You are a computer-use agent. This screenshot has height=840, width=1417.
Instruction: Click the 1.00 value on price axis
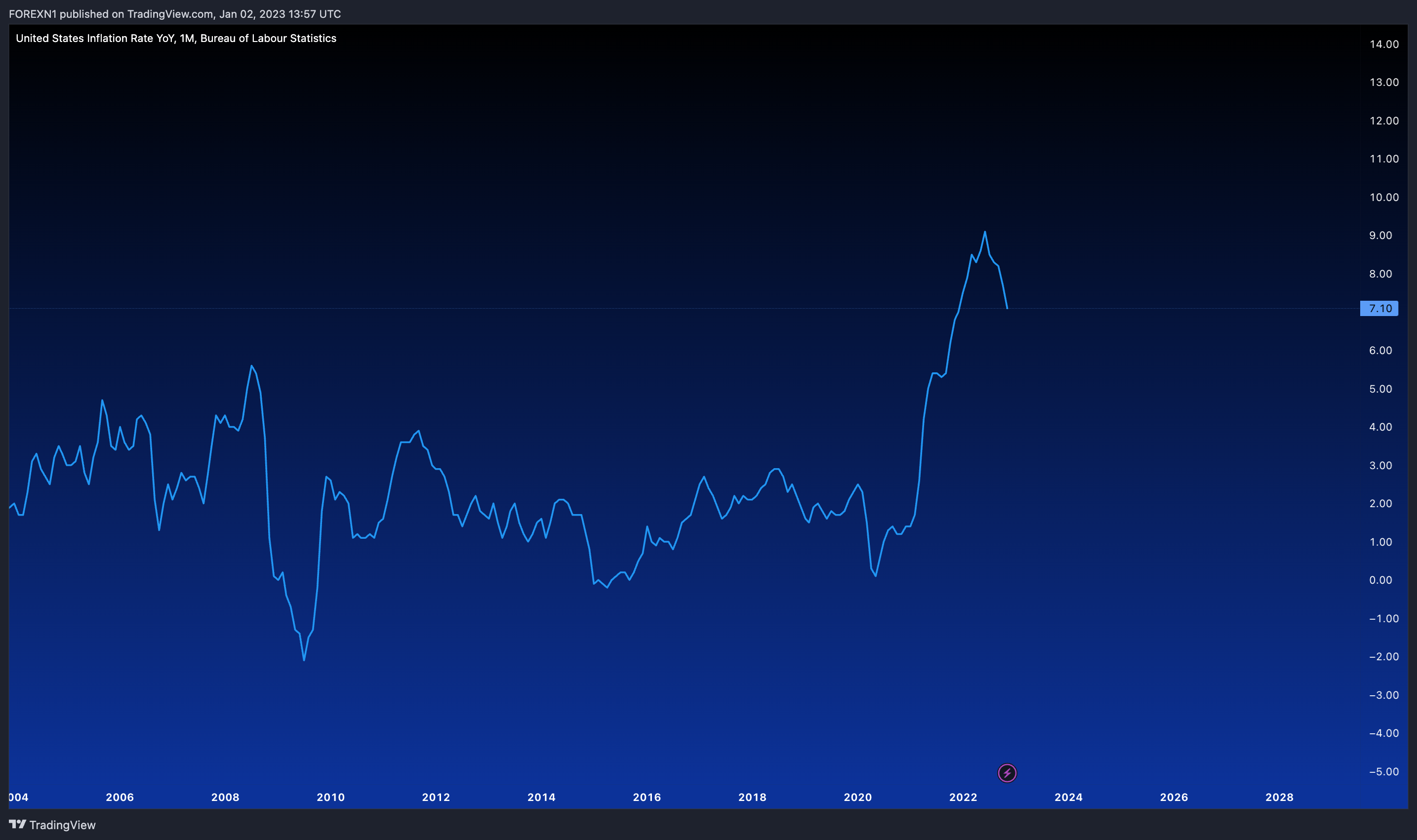pos(1381,542)
